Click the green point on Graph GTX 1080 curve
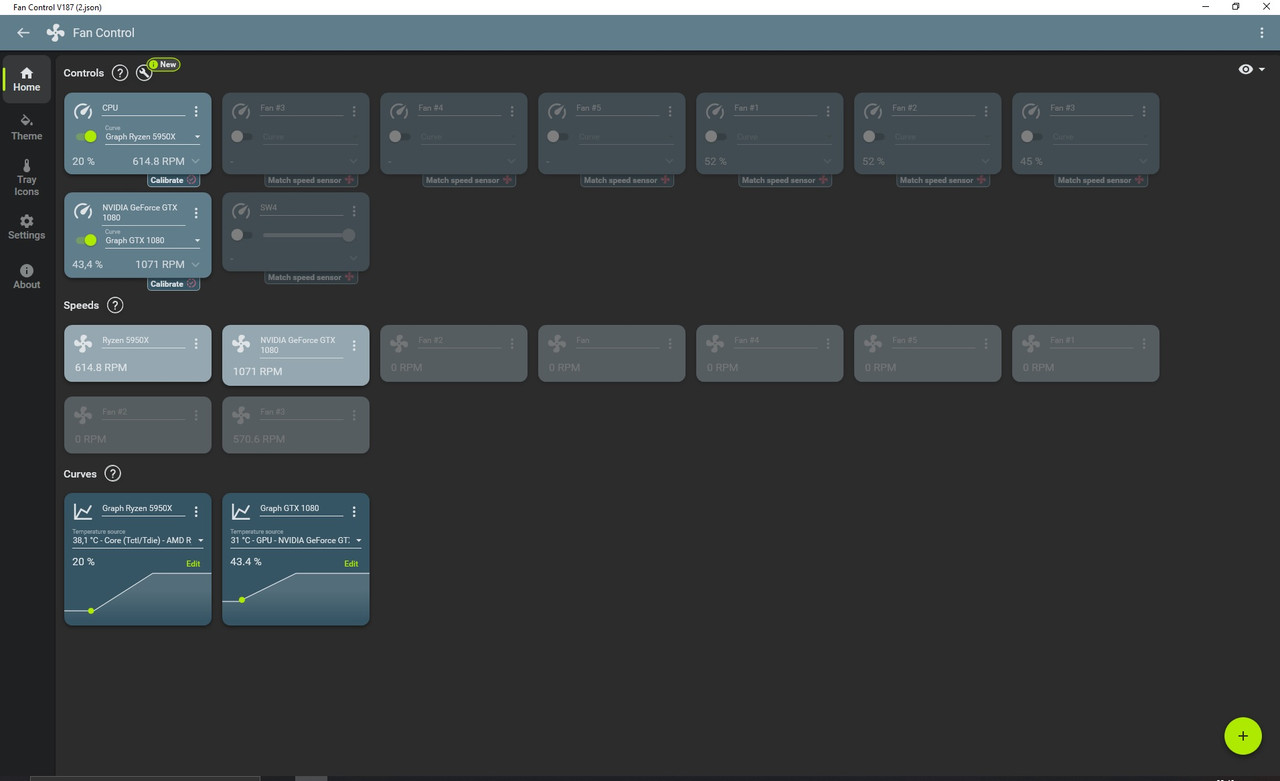This screenshot has width=1280, height=781. click(242, 600)
